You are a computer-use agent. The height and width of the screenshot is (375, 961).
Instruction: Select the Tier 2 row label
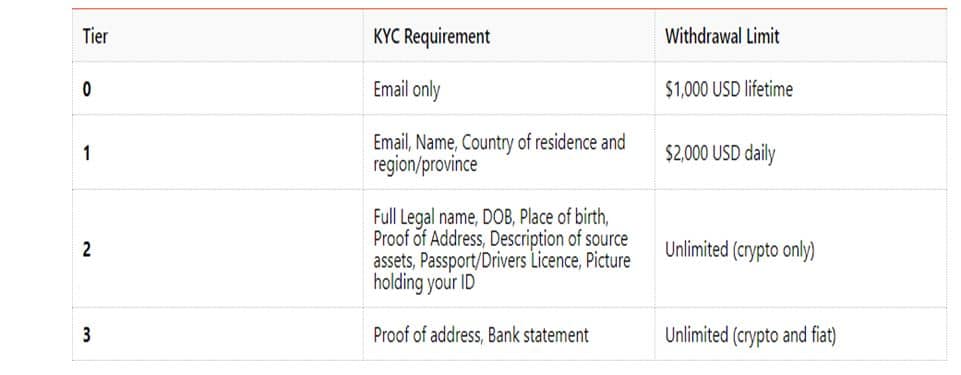(86, 250)
